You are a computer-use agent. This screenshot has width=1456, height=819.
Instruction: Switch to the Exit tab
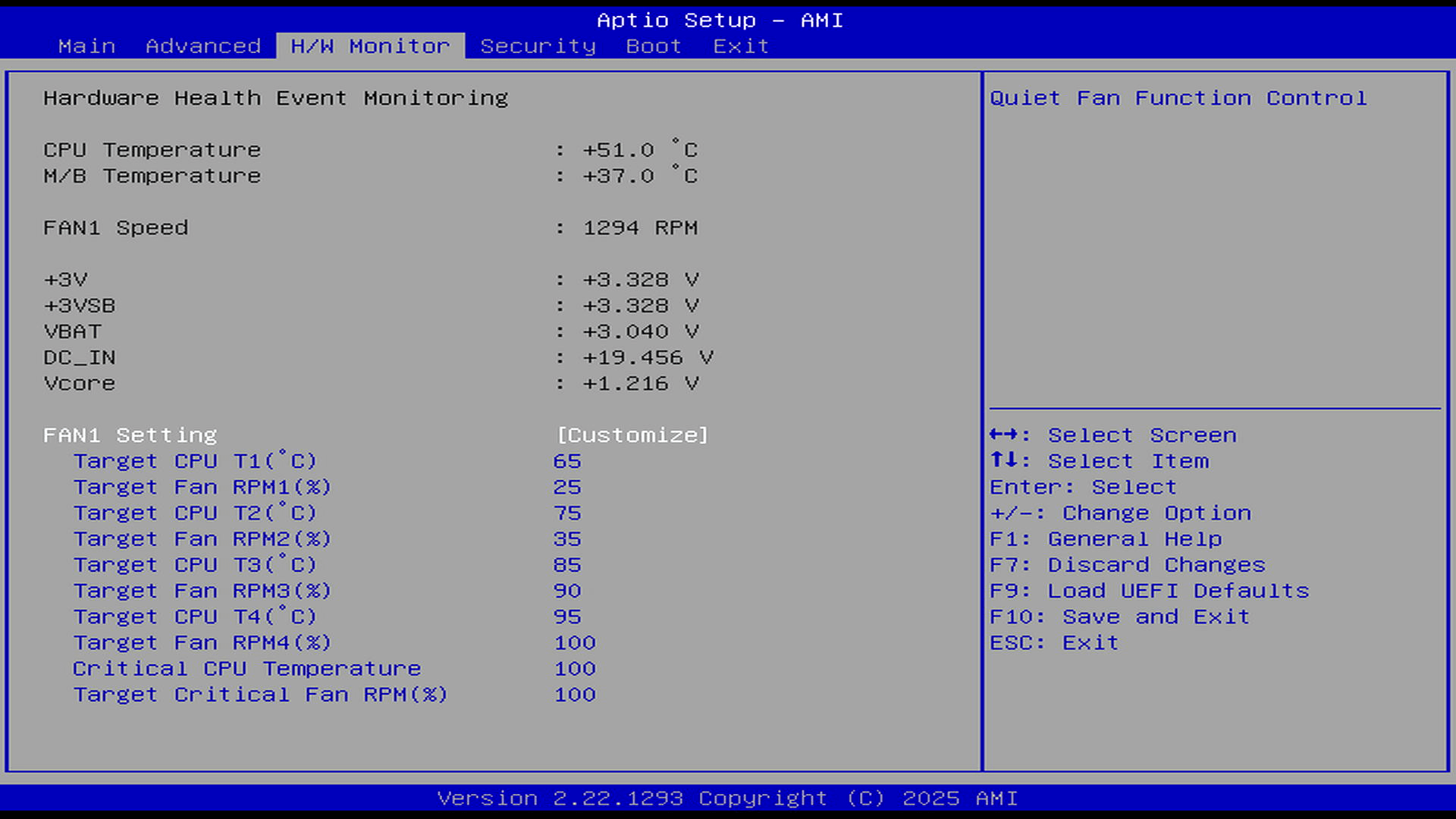click(x=740, y=46)
